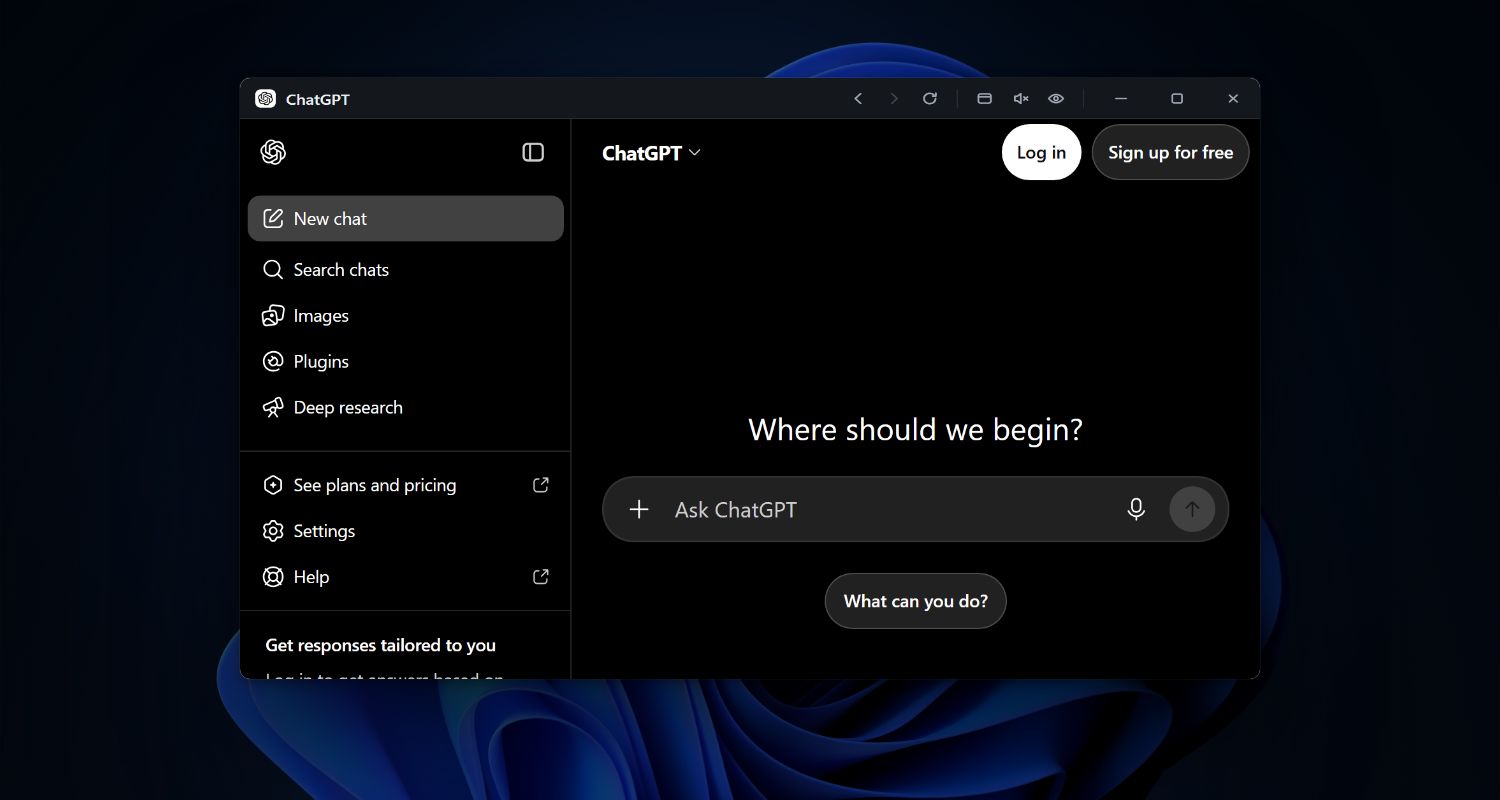Open the Images section
Image resolution: width=1500 pixels, height=800 pixels.
coord(406,316)
